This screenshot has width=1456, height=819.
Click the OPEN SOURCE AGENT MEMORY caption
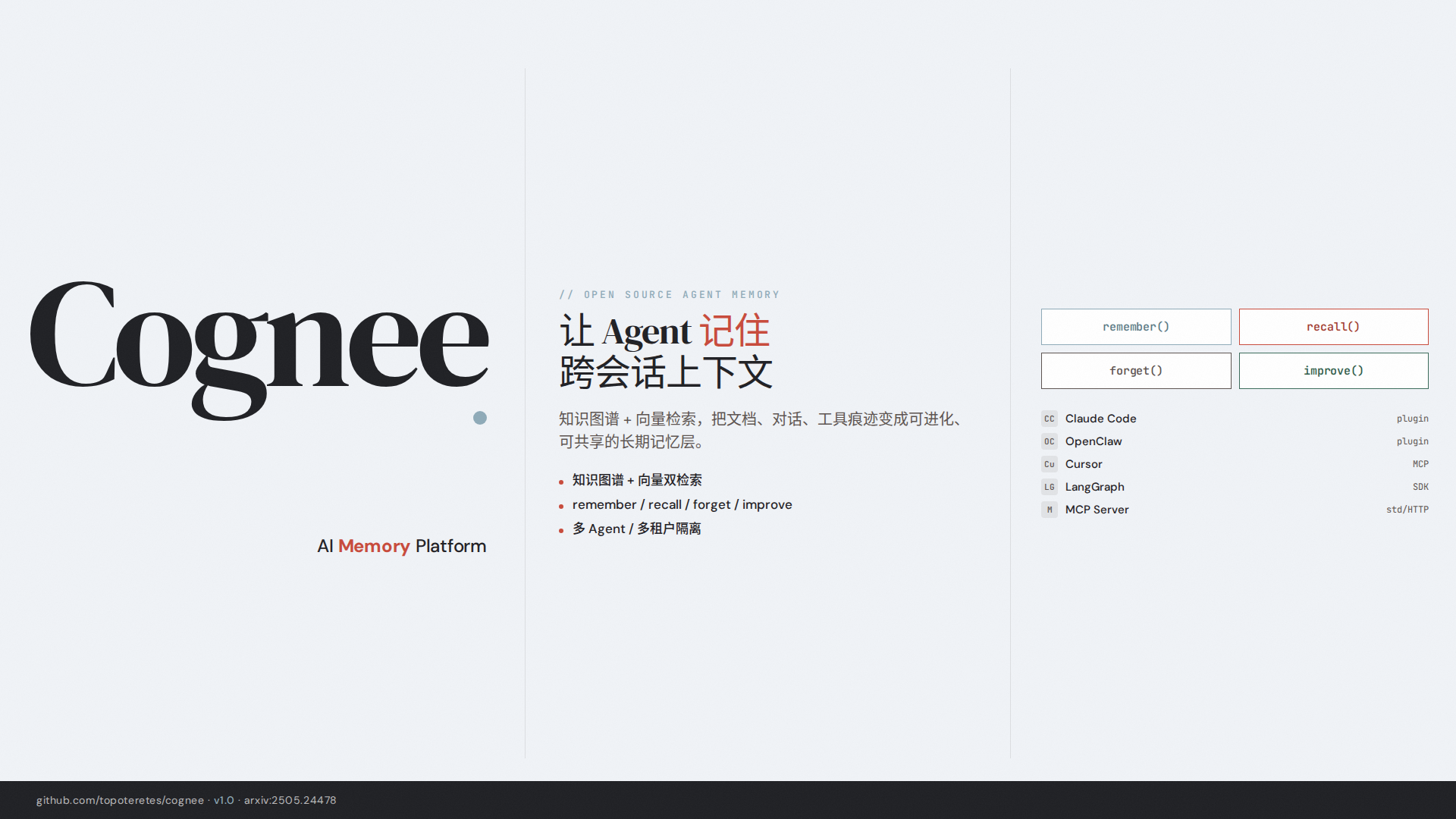[x=670, y=295]
